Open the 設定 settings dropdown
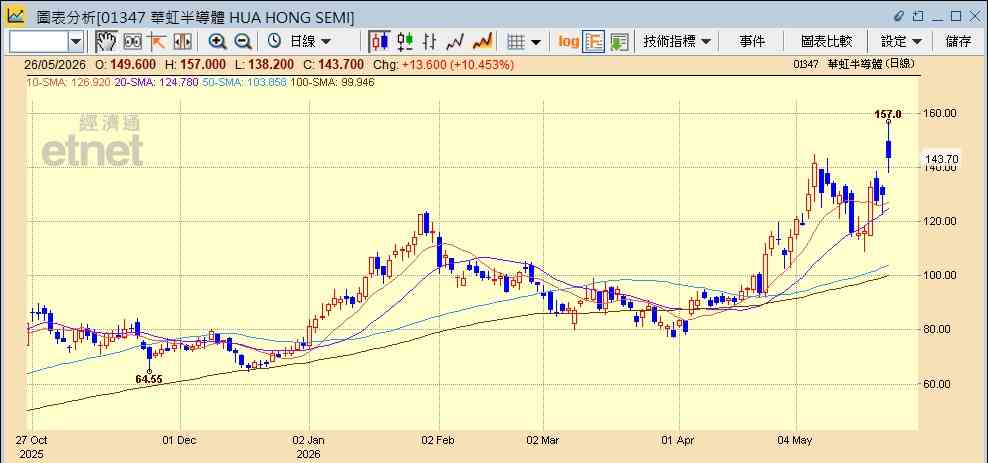The width and height of the screenshot is (988, 463). [x=902, y=42]
